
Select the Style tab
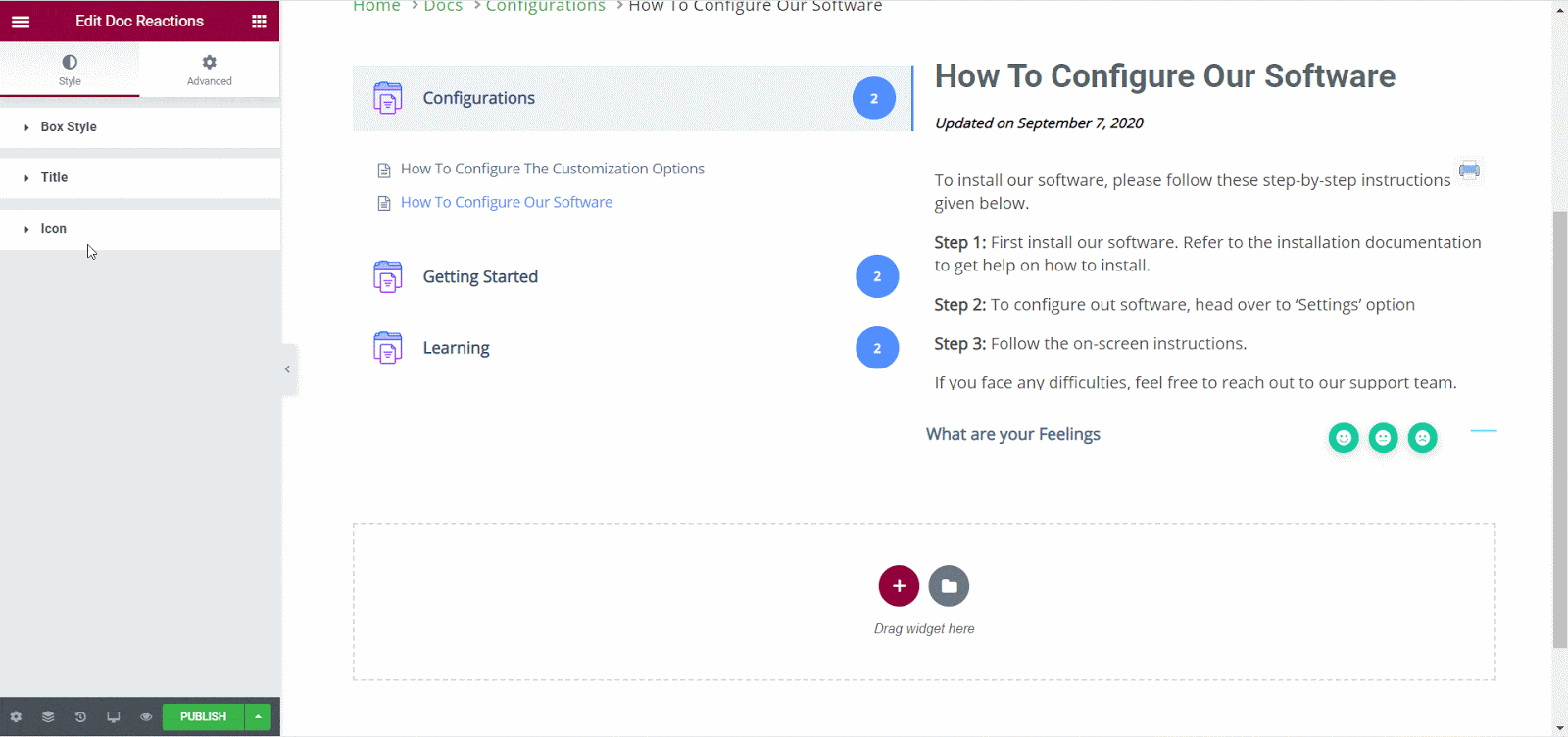tap(70, 70)
